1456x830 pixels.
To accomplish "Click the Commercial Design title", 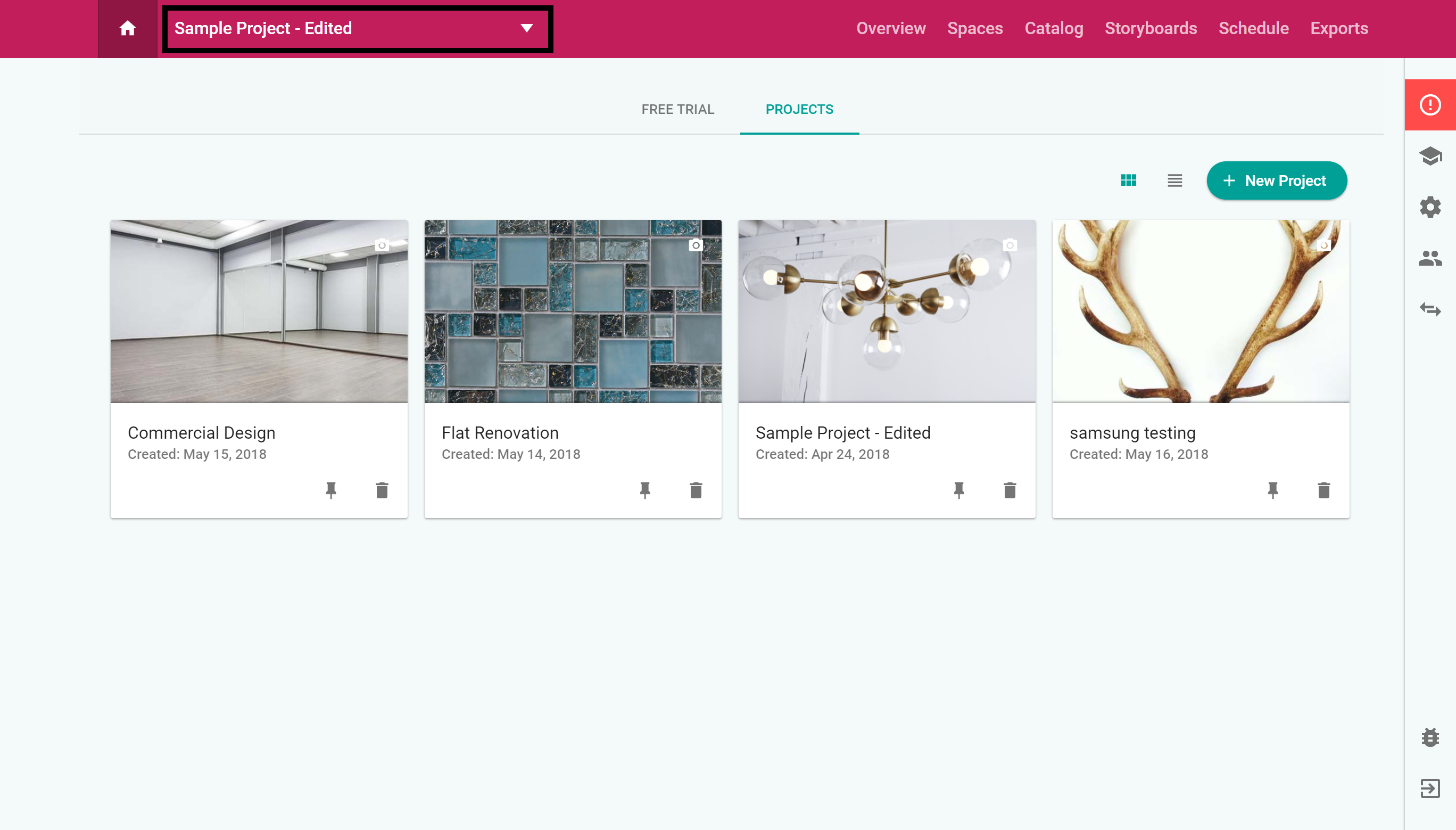I will [202, 433].
